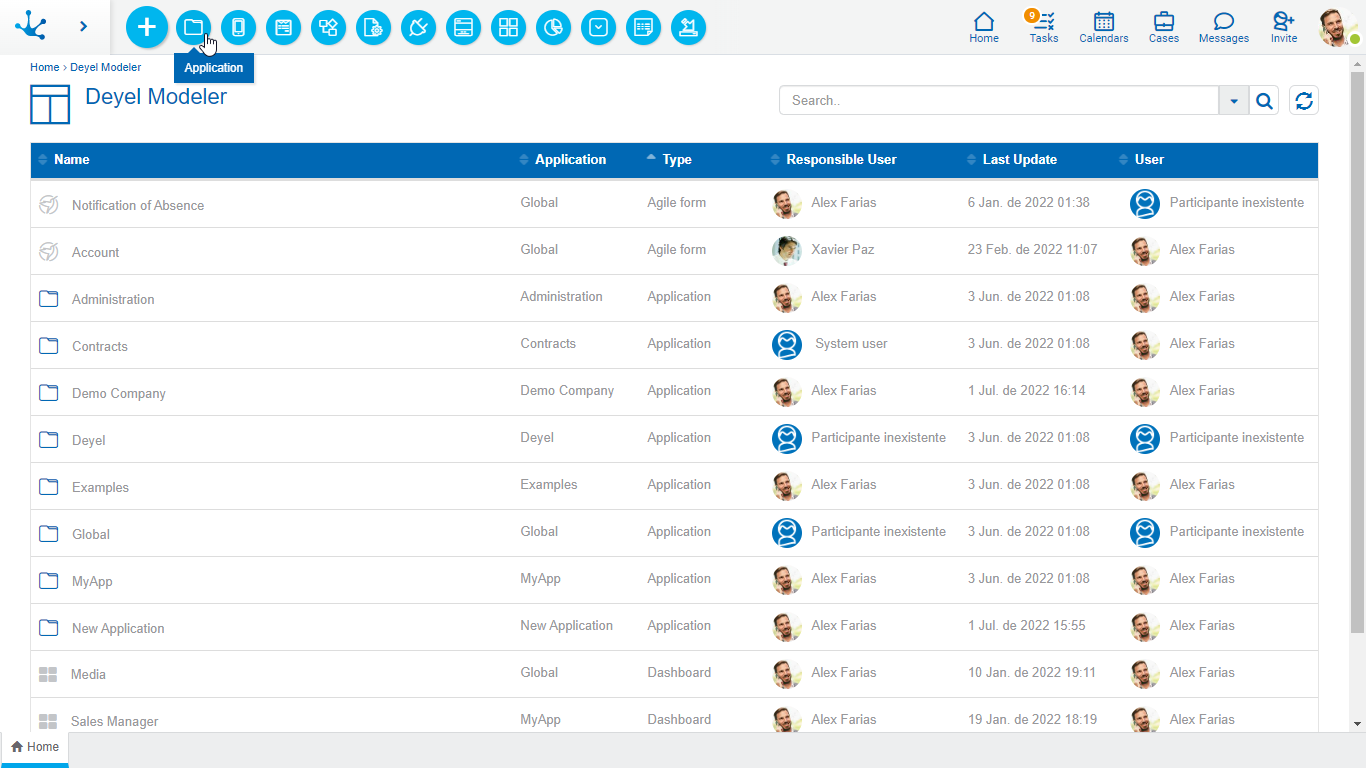
Task: Open Tasks with 9 notifications
Action: [x=1043, y=27]
